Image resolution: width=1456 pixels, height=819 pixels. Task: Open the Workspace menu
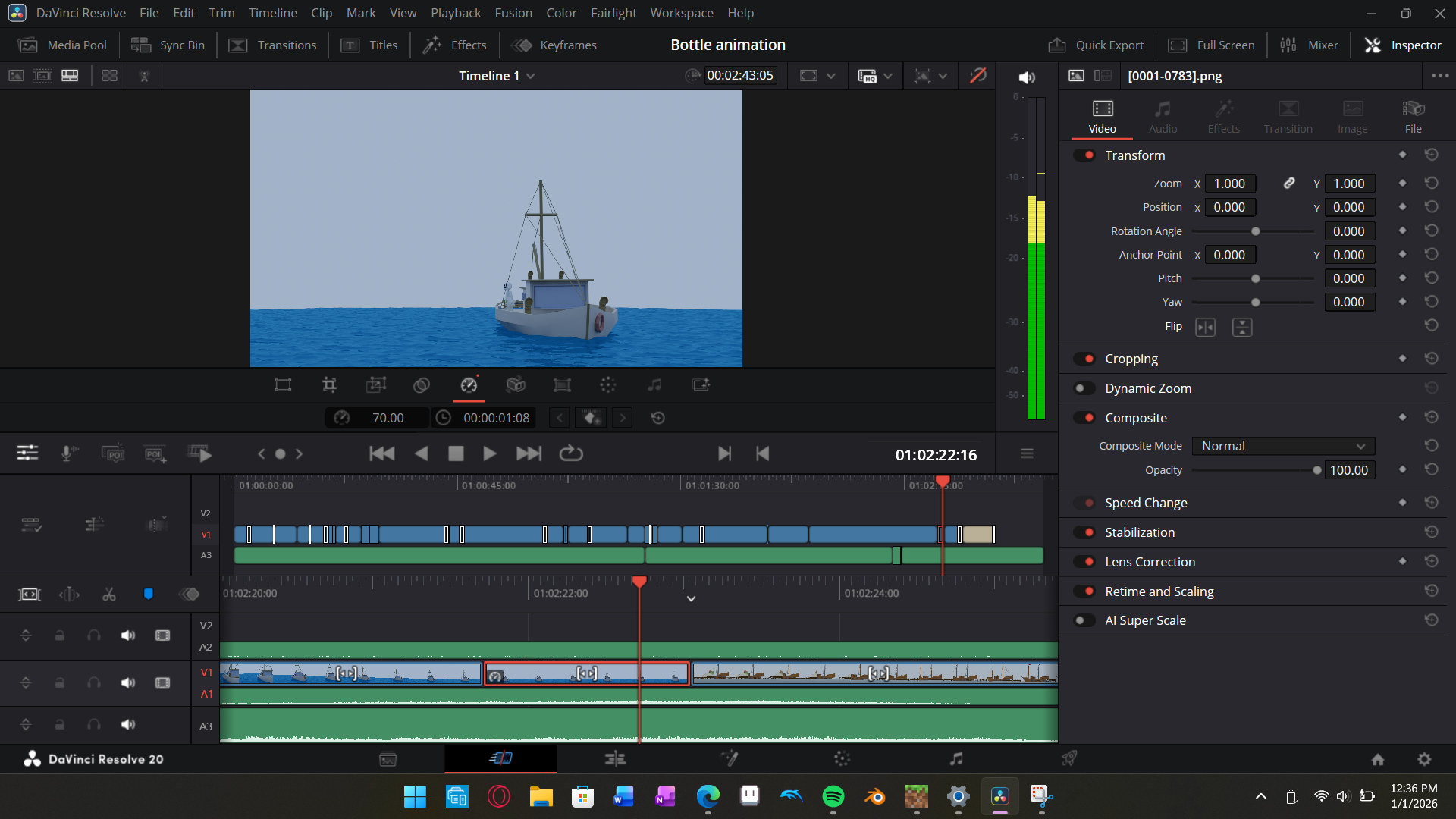[x=681, y=13]
